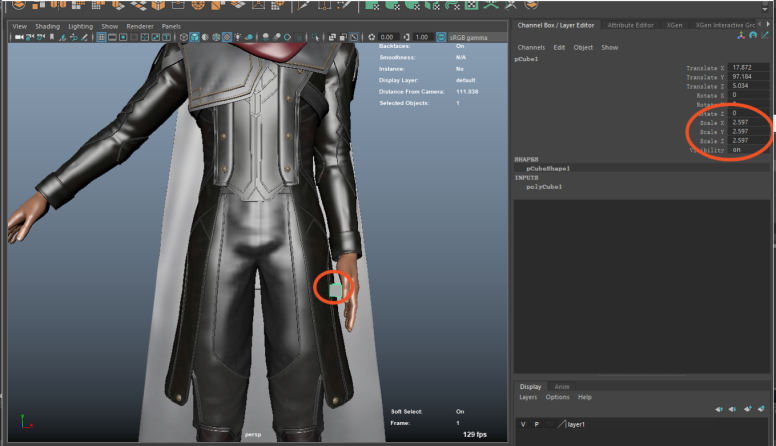Image resolution: width=776 pixels, height=446 pixels.
Task: Click the Scale Y value field
Action: (x=749, y=131)
